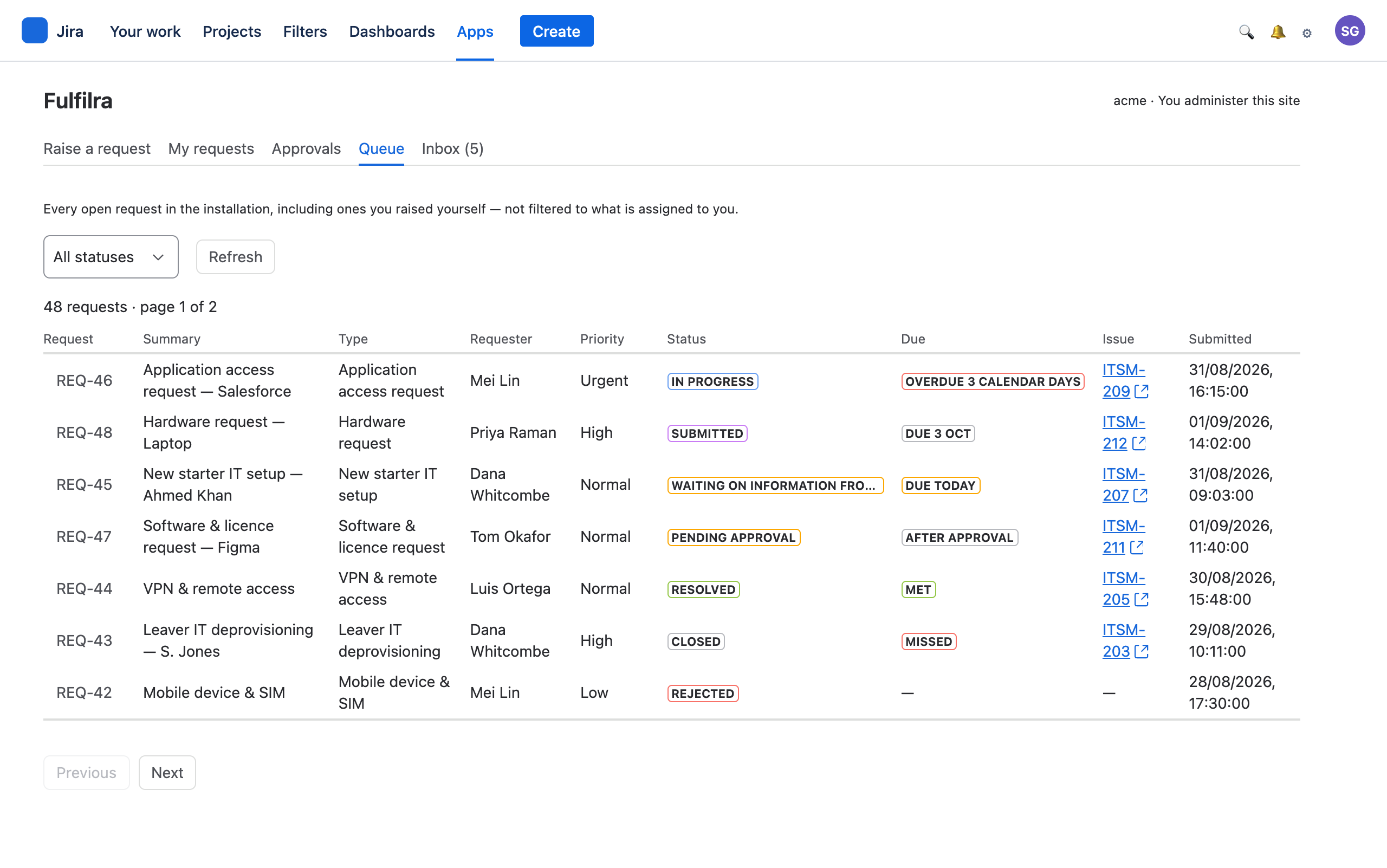
Task: Switch to My requests tab
Action: [211, 148]
